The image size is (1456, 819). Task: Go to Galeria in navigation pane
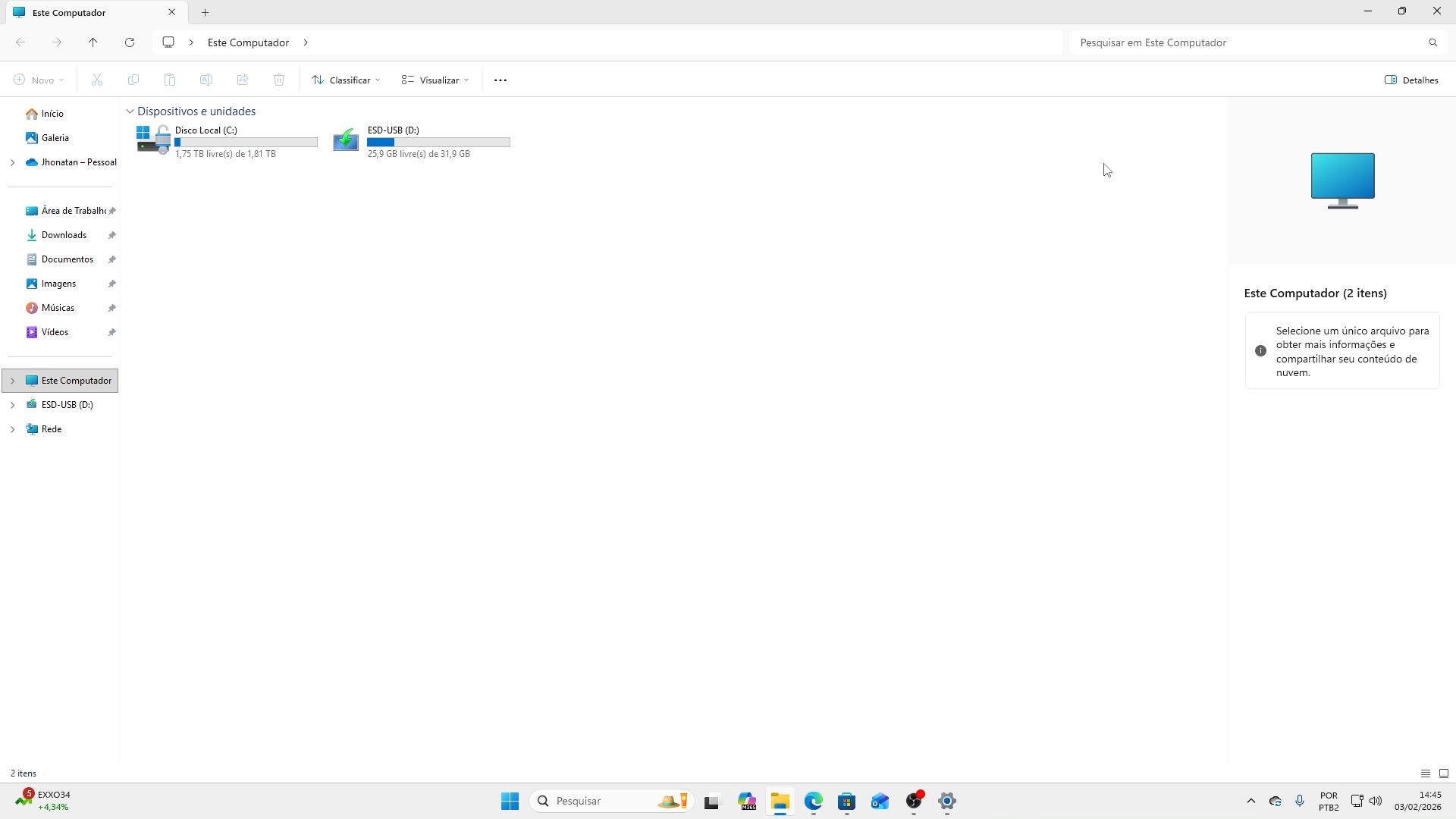click(55, 138)
